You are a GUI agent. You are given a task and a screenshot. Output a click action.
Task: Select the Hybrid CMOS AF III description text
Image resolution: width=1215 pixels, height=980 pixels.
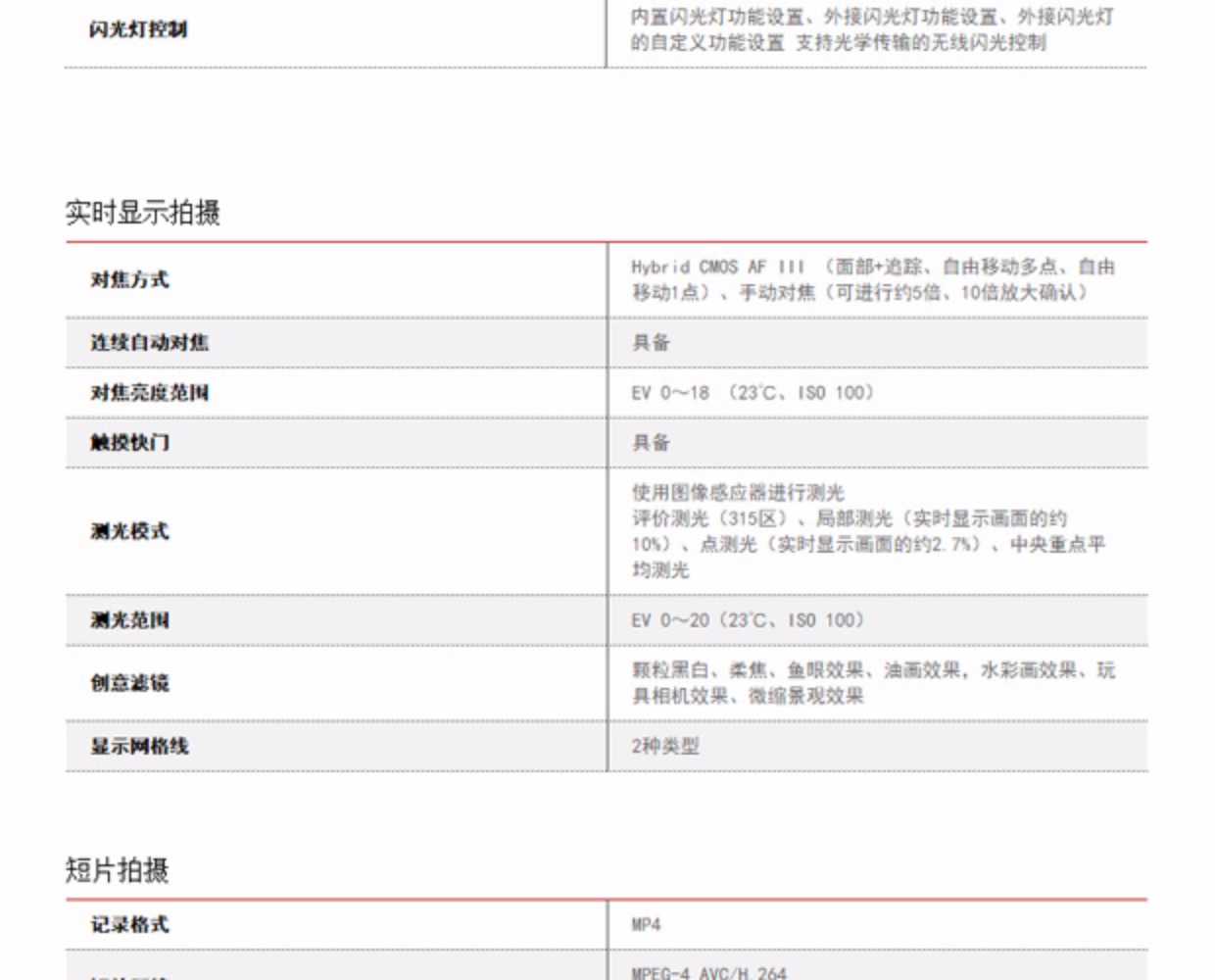[872, 279]
